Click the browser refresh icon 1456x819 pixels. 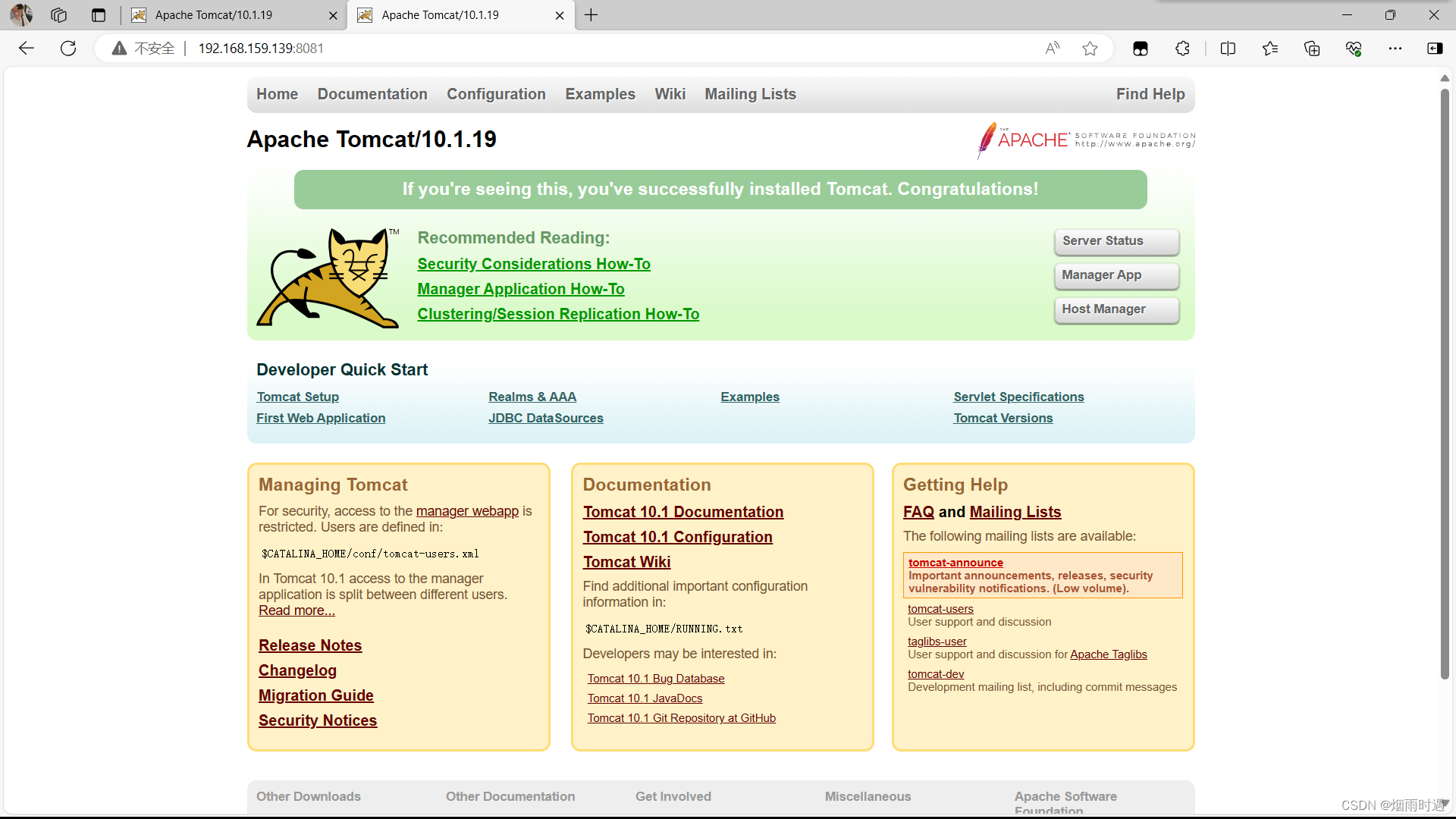click(68, 49)
